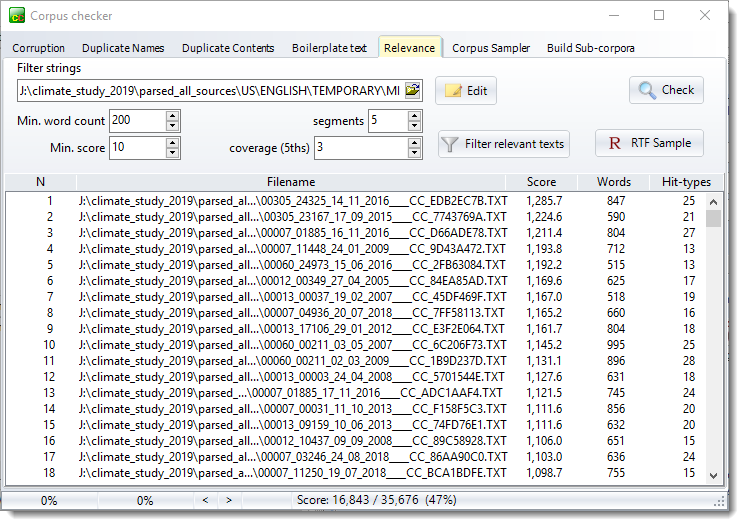Click Filter relevant texts button
The height and width of the screenshot is (526, 744).
pyautogui.click(x=504, y=144)
